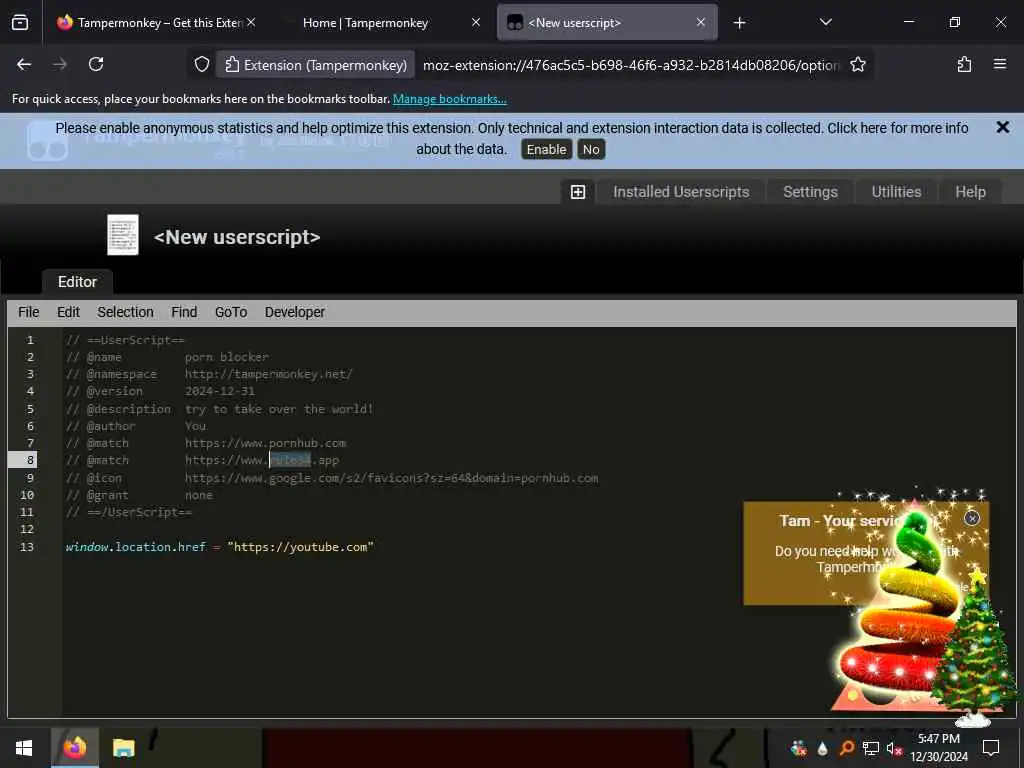The image size is (1024, 768).
Task: Open the Utilities tab
Action: coord(896,192)
